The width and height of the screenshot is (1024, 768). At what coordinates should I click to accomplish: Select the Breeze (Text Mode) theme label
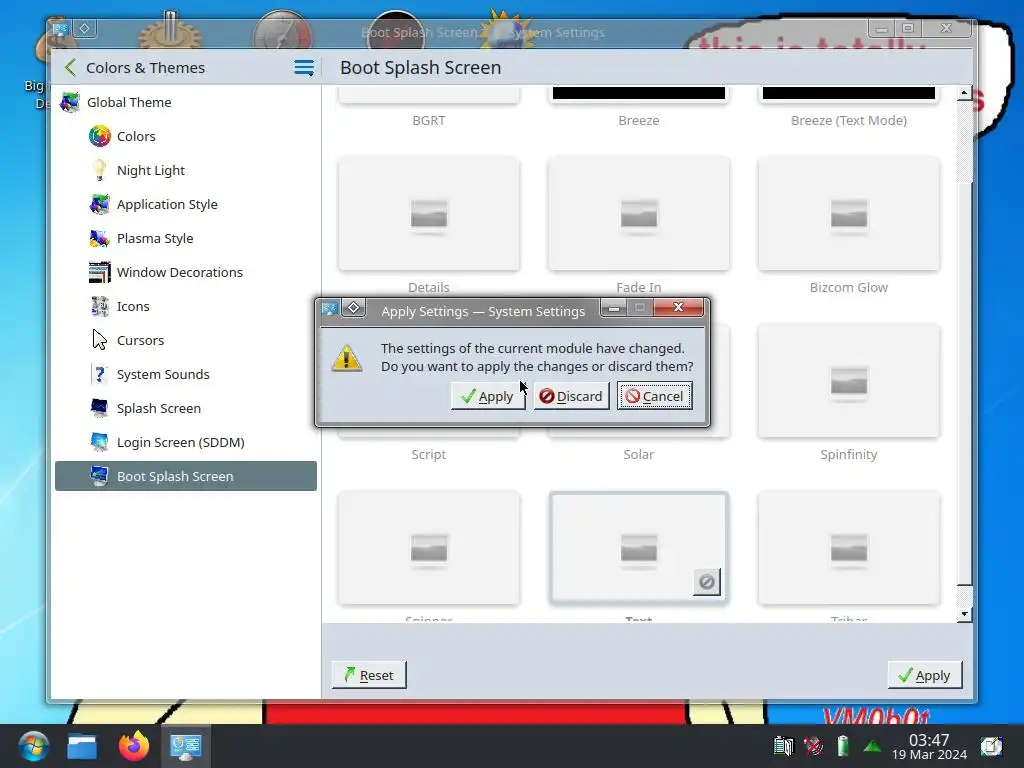click(849, 121)
